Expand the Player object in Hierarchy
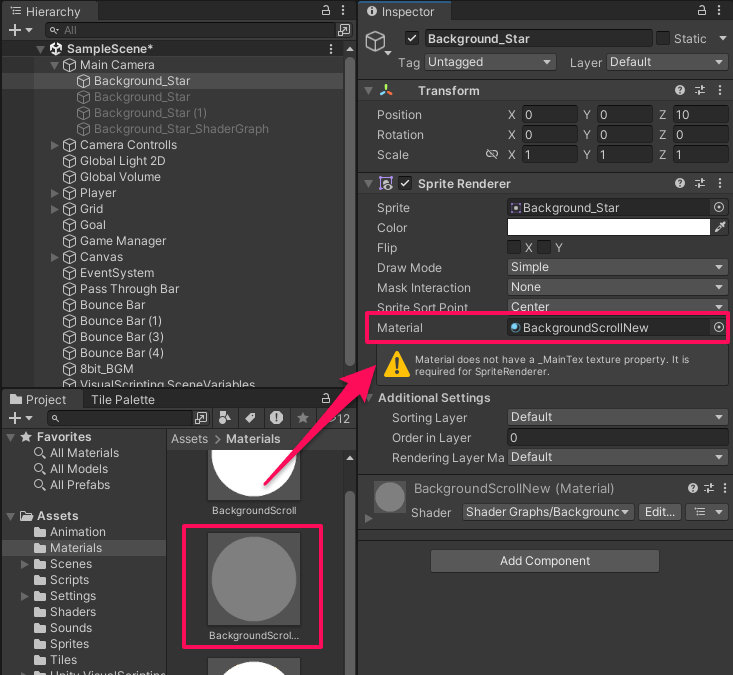This screenshot has width=733, height=675. coord(55,193)
